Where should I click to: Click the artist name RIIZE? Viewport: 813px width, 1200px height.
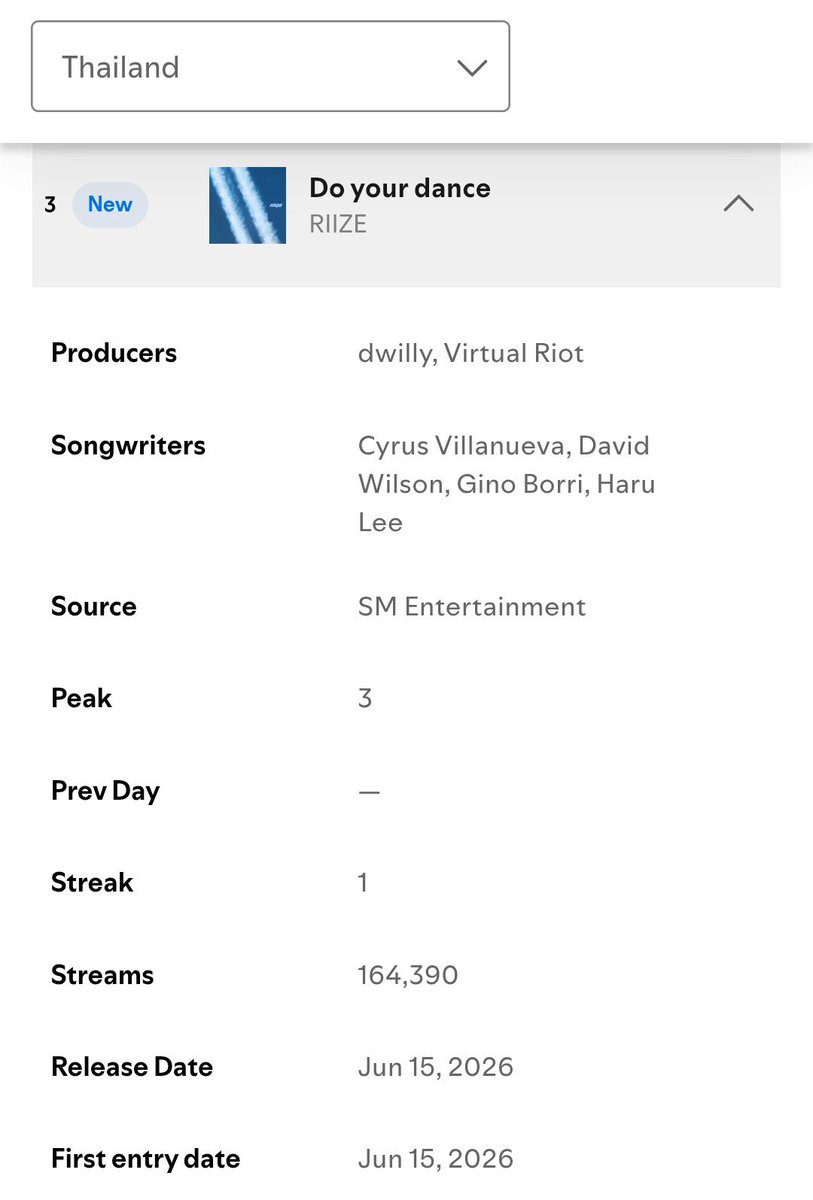pos(338,224)
